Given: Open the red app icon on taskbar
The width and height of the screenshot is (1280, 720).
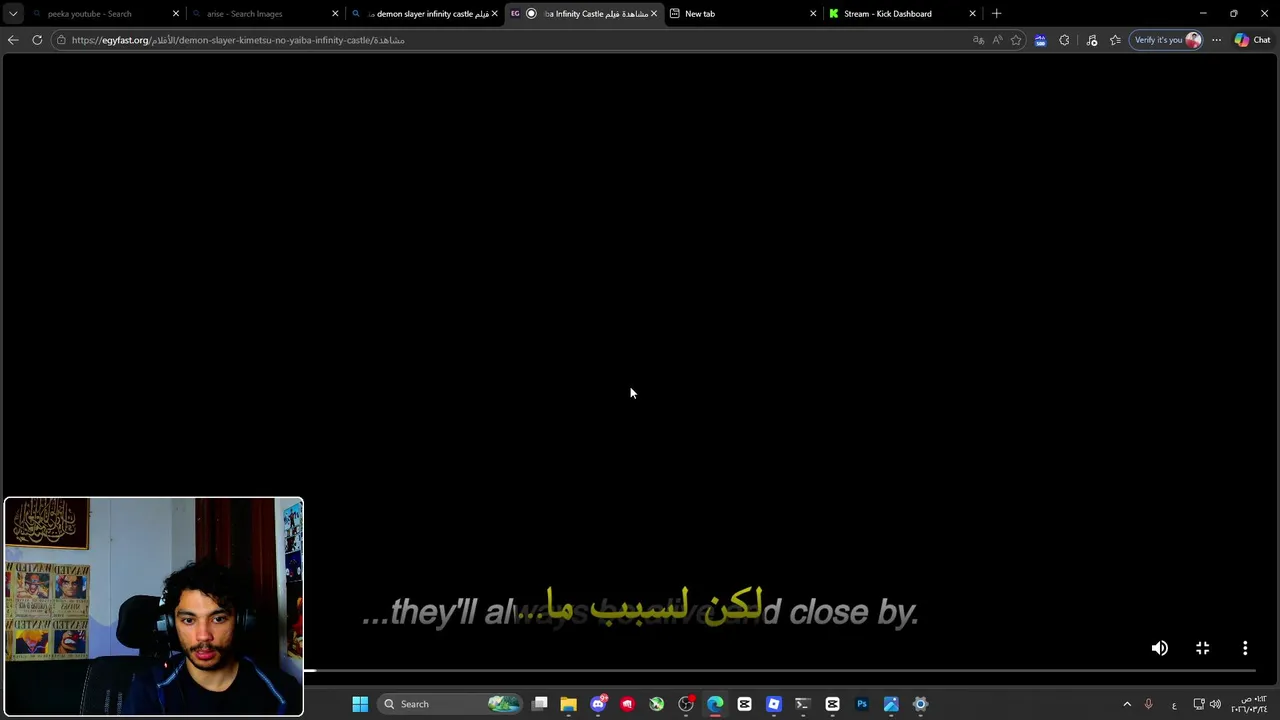Looking at the screenshot, I should 627,704.
